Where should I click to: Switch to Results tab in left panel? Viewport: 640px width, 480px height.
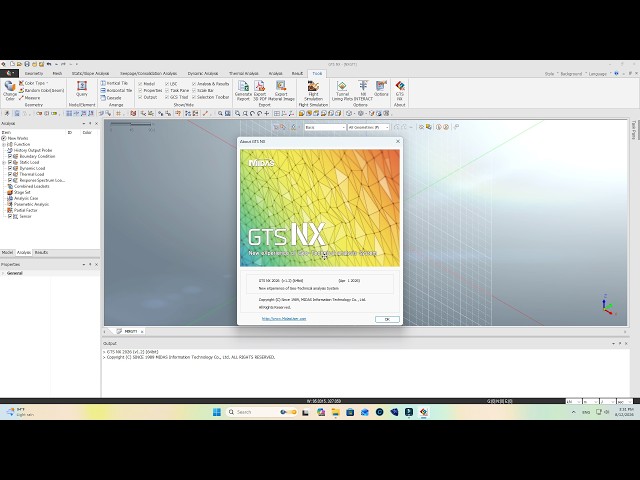click(x=41, y=253)
